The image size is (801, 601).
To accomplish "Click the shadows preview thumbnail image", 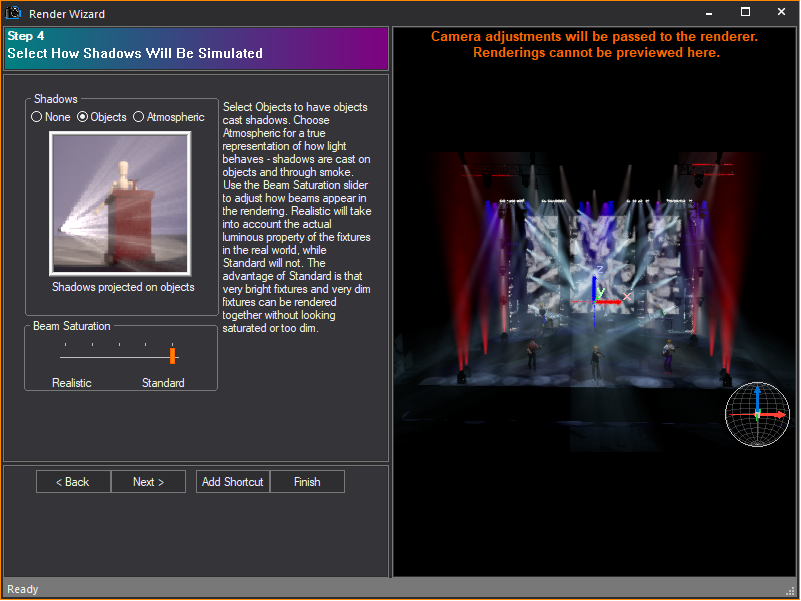I will [x=120, y=203].
